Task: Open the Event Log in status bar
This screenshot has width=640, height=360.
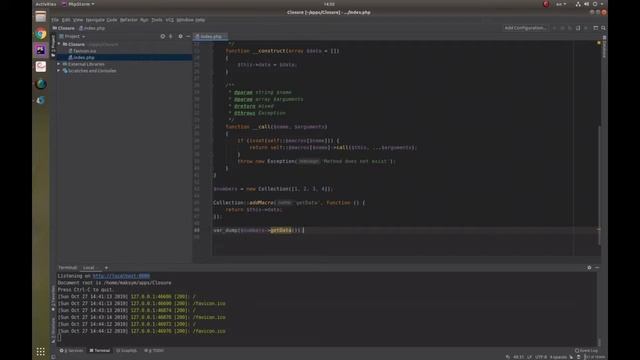Action: pos(587,351)
